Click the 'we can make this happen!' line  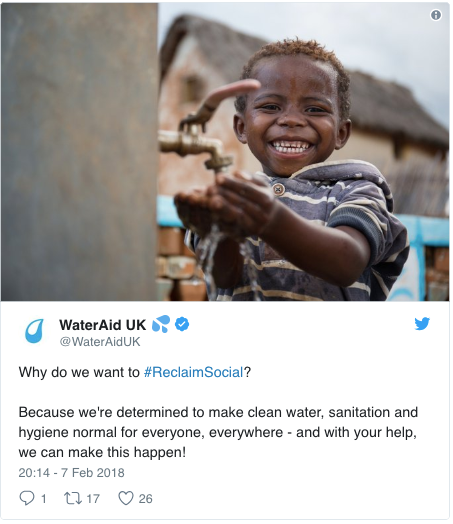(102, 452)
